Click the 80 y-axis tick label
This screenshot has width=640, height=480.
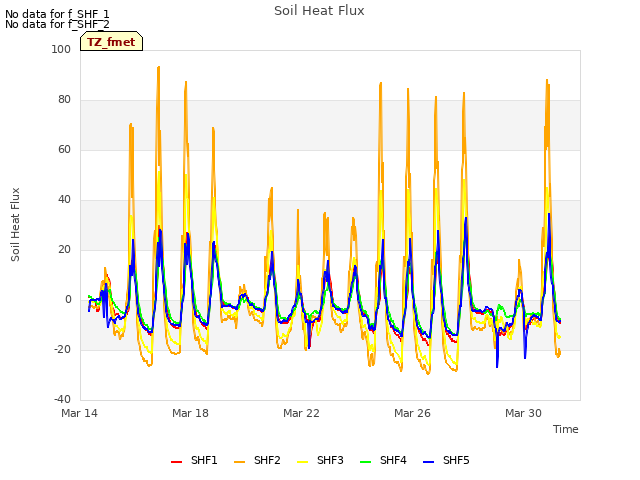[x=64, y=99]
